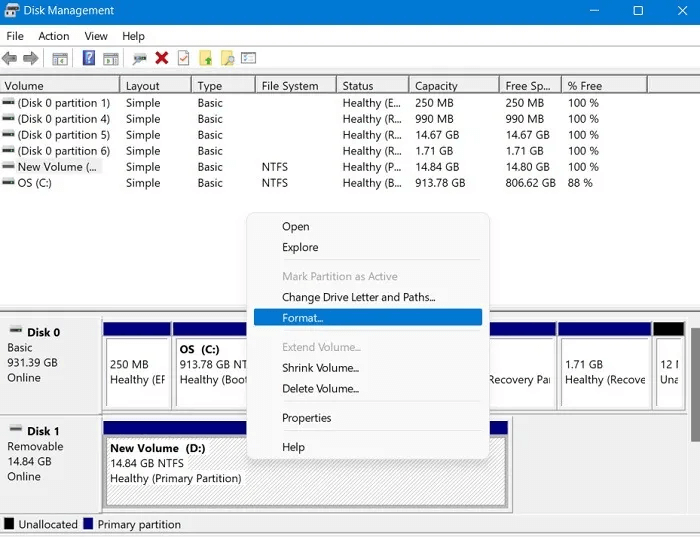Click the checkmark properties toolbar icon
Image resolution: width=700 pixels, height=537 pixels.
(x=183, y=58)
